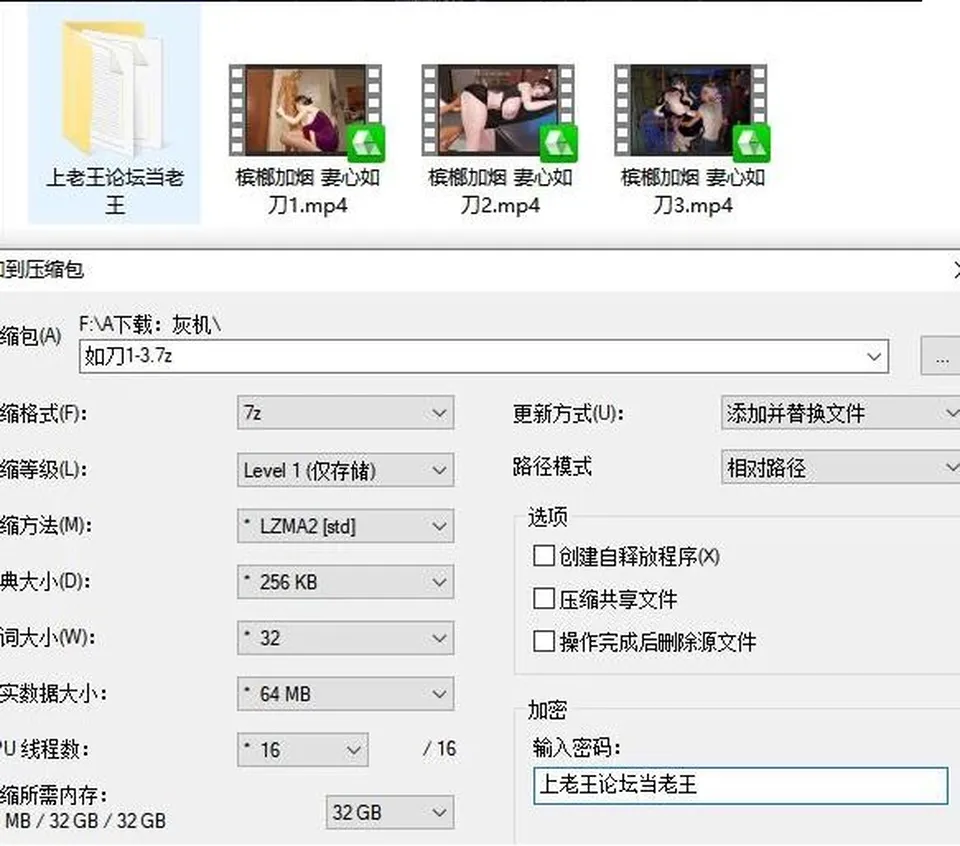
Task: Open the 相对路径 path mode dropdown
Action: click(x=841, y=468)
